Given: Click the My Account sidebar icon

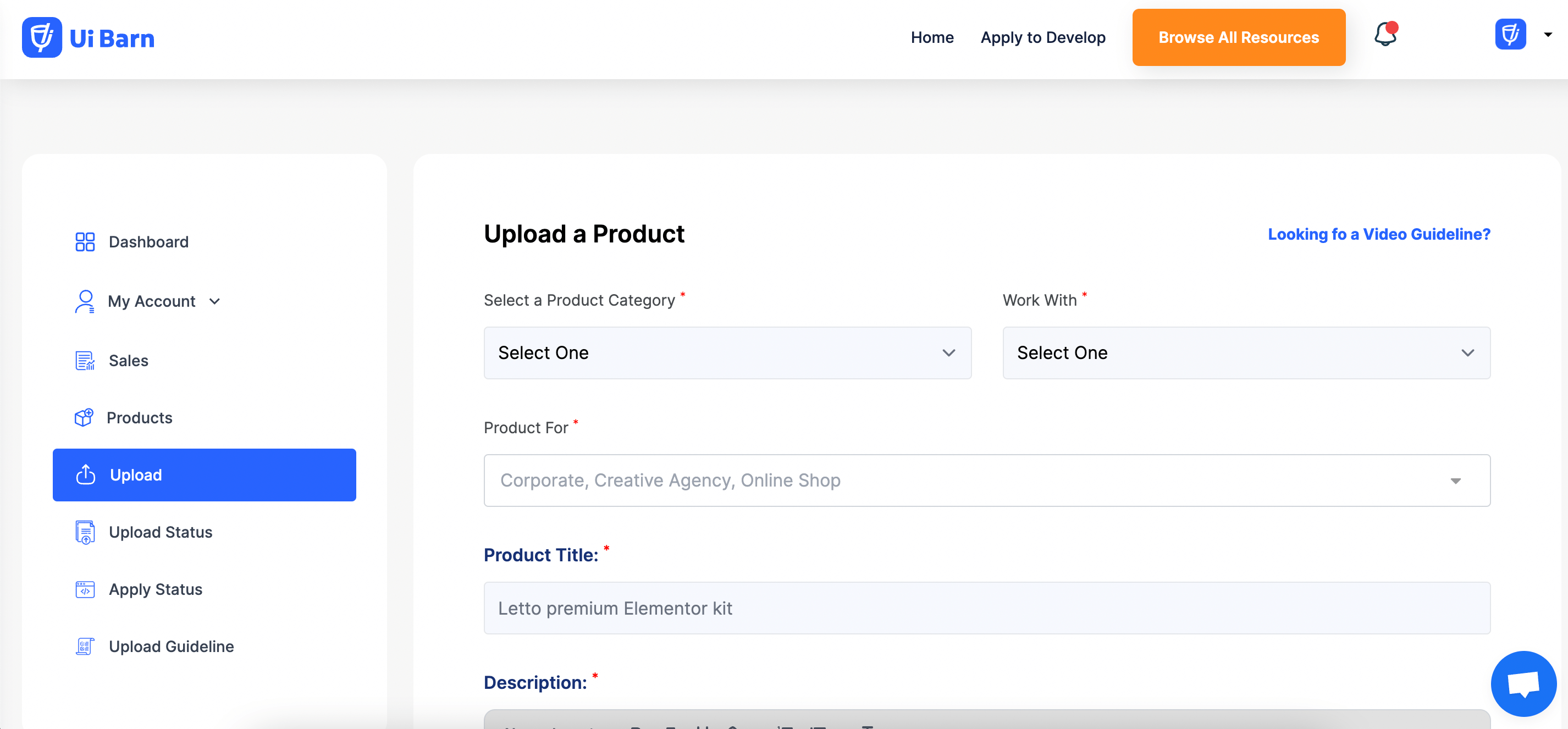Looking at the screenshot, I should click(83, 301).
